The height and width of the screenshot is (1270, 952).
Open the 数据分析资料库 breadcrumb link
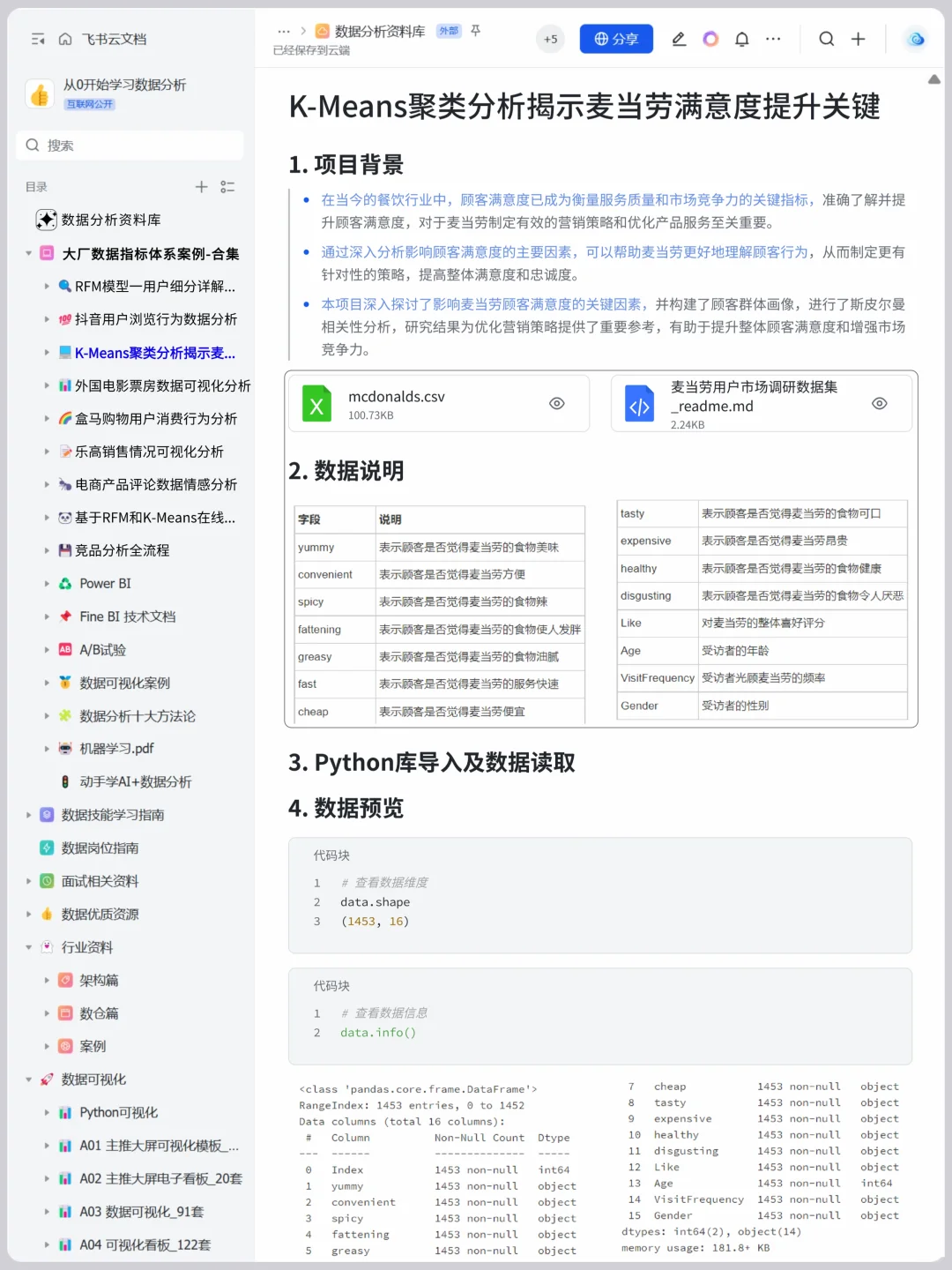coord(380,31)
